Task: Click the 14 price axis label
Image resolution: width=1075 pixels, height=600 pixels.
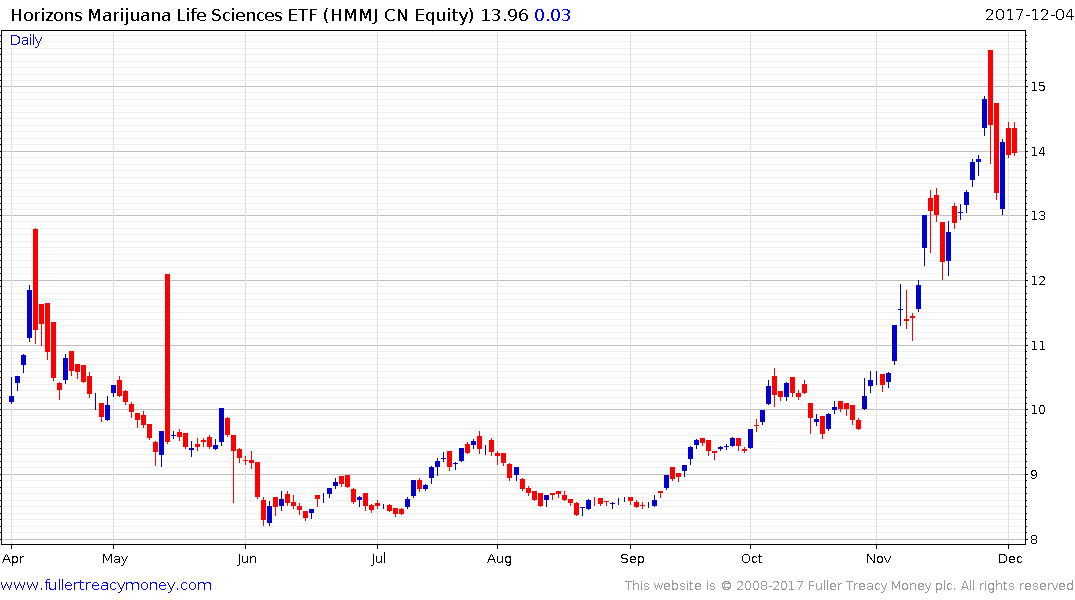Action: pyautogui.click(x=1038, y=152)
